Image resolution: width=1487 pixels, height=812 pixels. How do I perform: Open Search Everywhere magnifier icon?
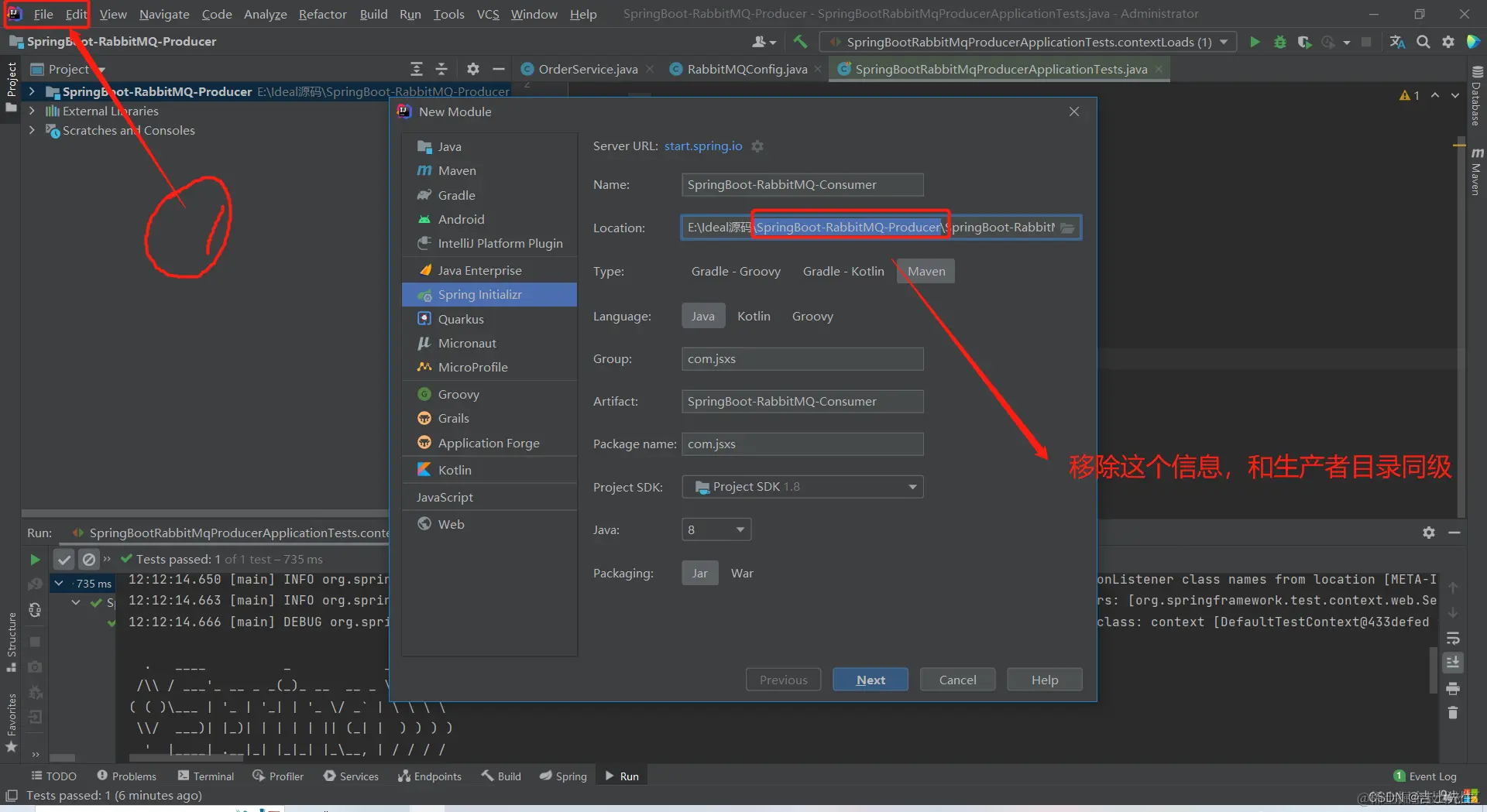click(x=1423, y=42)
